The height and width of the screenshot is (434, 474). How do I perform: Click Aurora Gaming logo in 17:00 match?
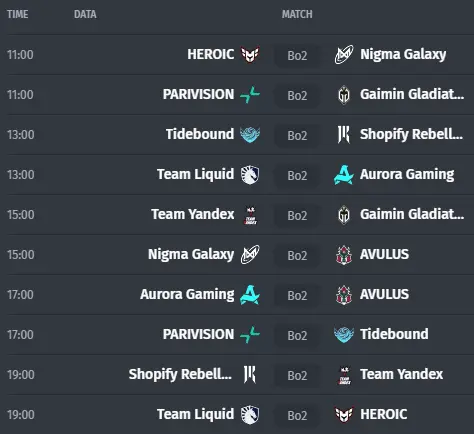pyautogui.click(x=250, y=295)
